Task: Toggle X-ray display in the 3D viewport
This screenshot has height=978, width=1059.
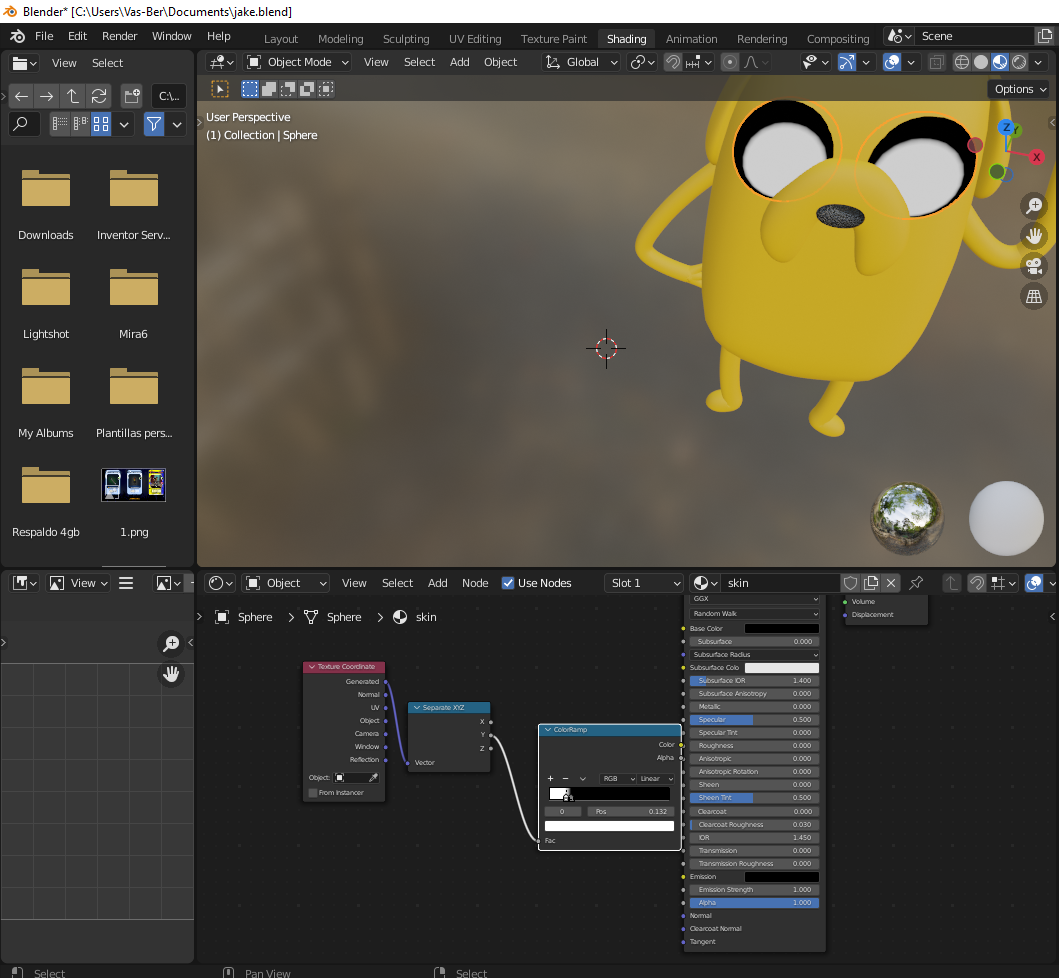Action: coord(936,63)
